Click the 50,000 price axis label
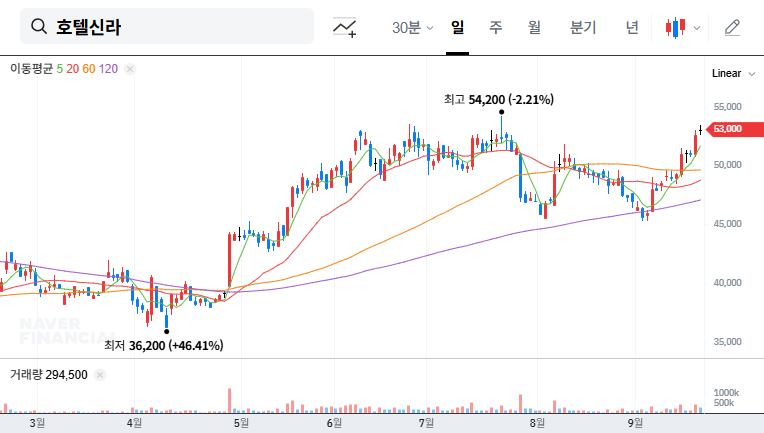 click(727, 165)
